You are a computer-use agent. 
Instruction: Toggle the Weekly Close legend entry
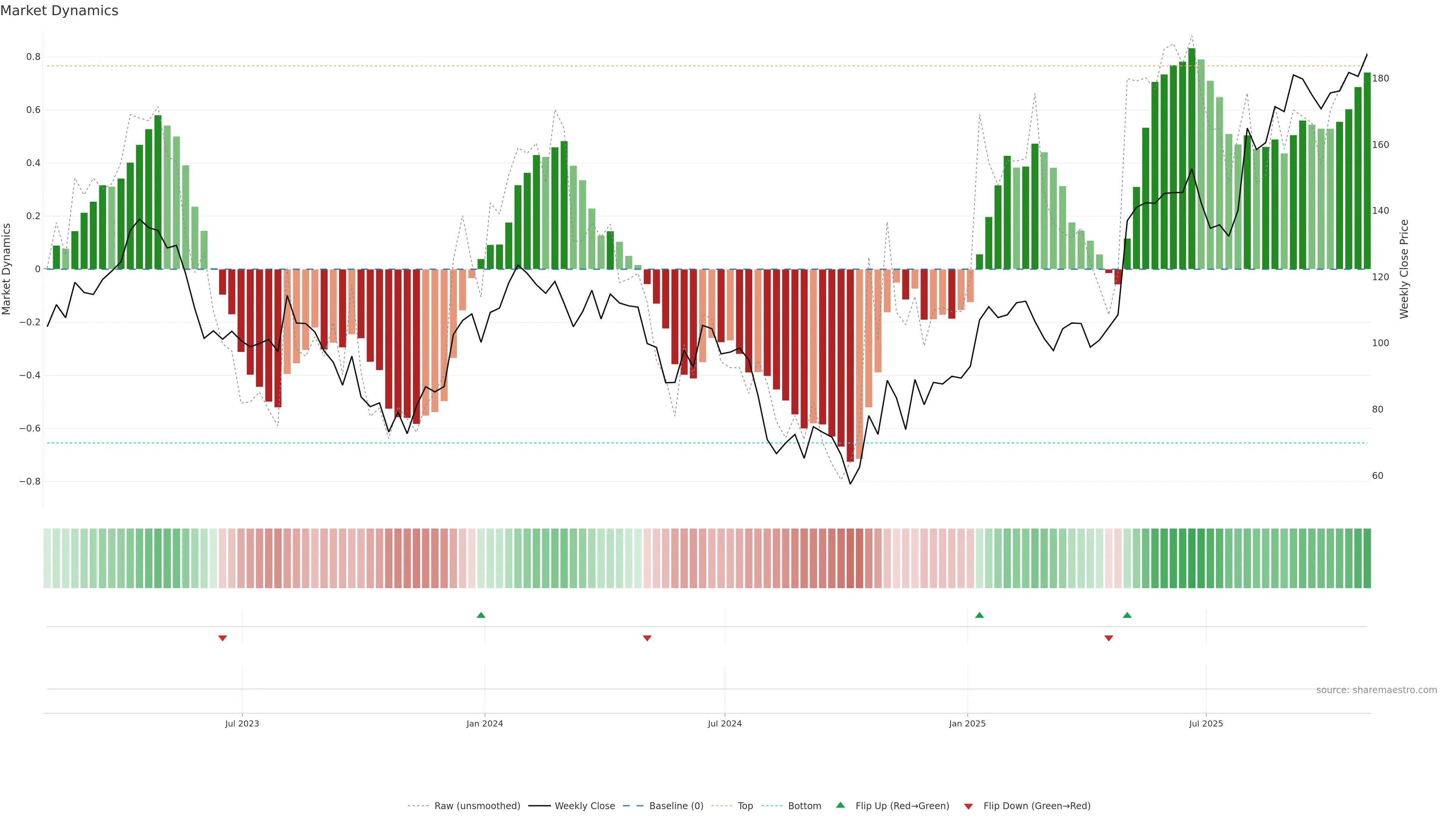pos(584,805)
